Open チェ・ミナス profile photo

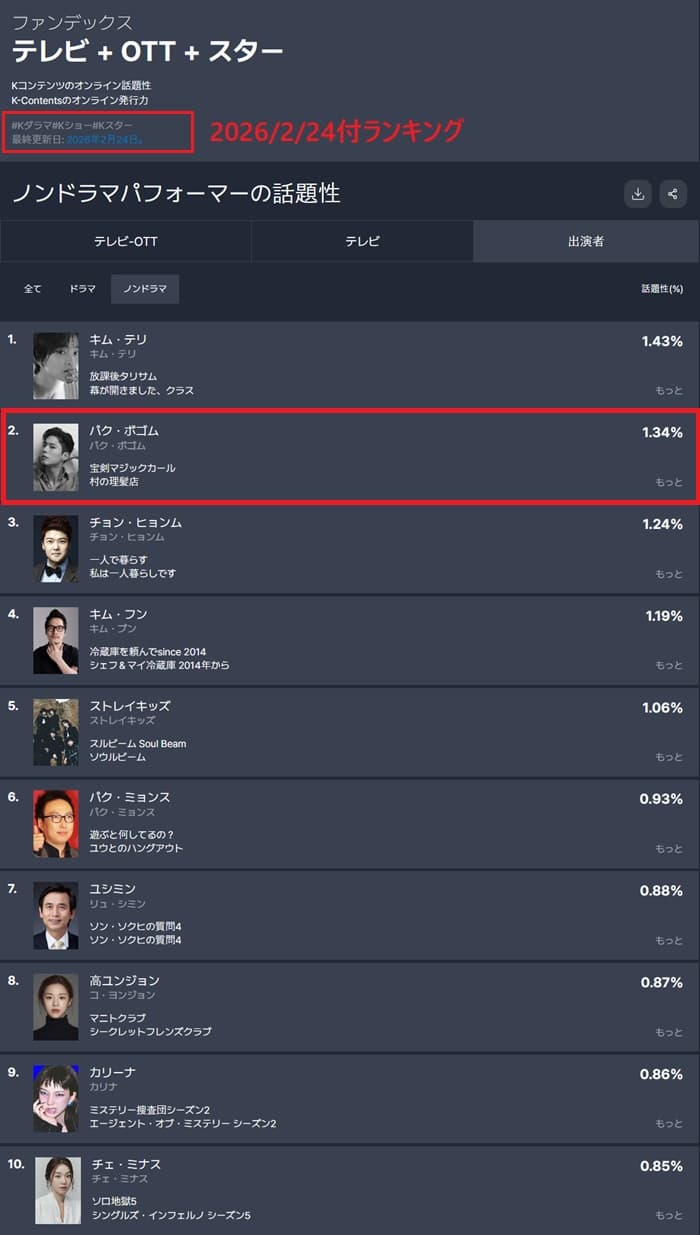[x=57, y=1190]
